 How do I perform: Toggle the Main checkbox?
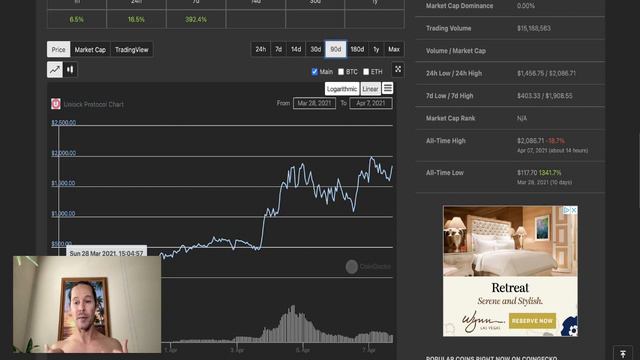point(315,72)
